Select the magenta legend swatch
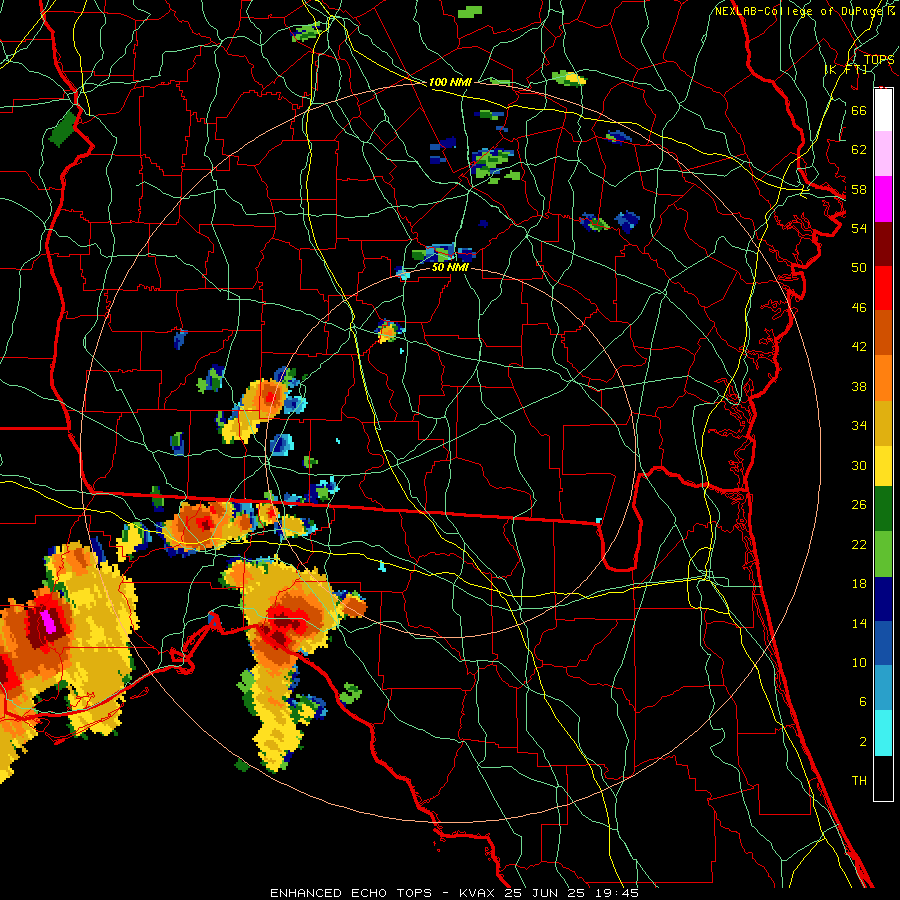 [x=883, y=199]
